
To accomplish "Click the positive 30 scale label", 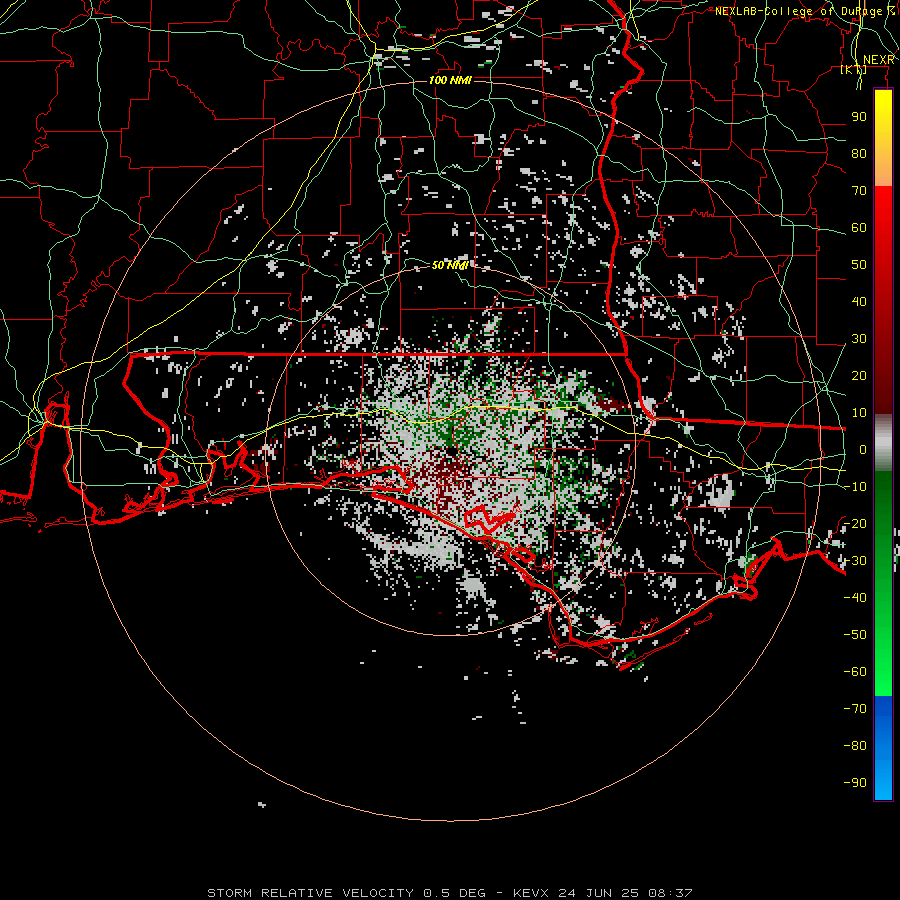I will click(x=859, y=339).
